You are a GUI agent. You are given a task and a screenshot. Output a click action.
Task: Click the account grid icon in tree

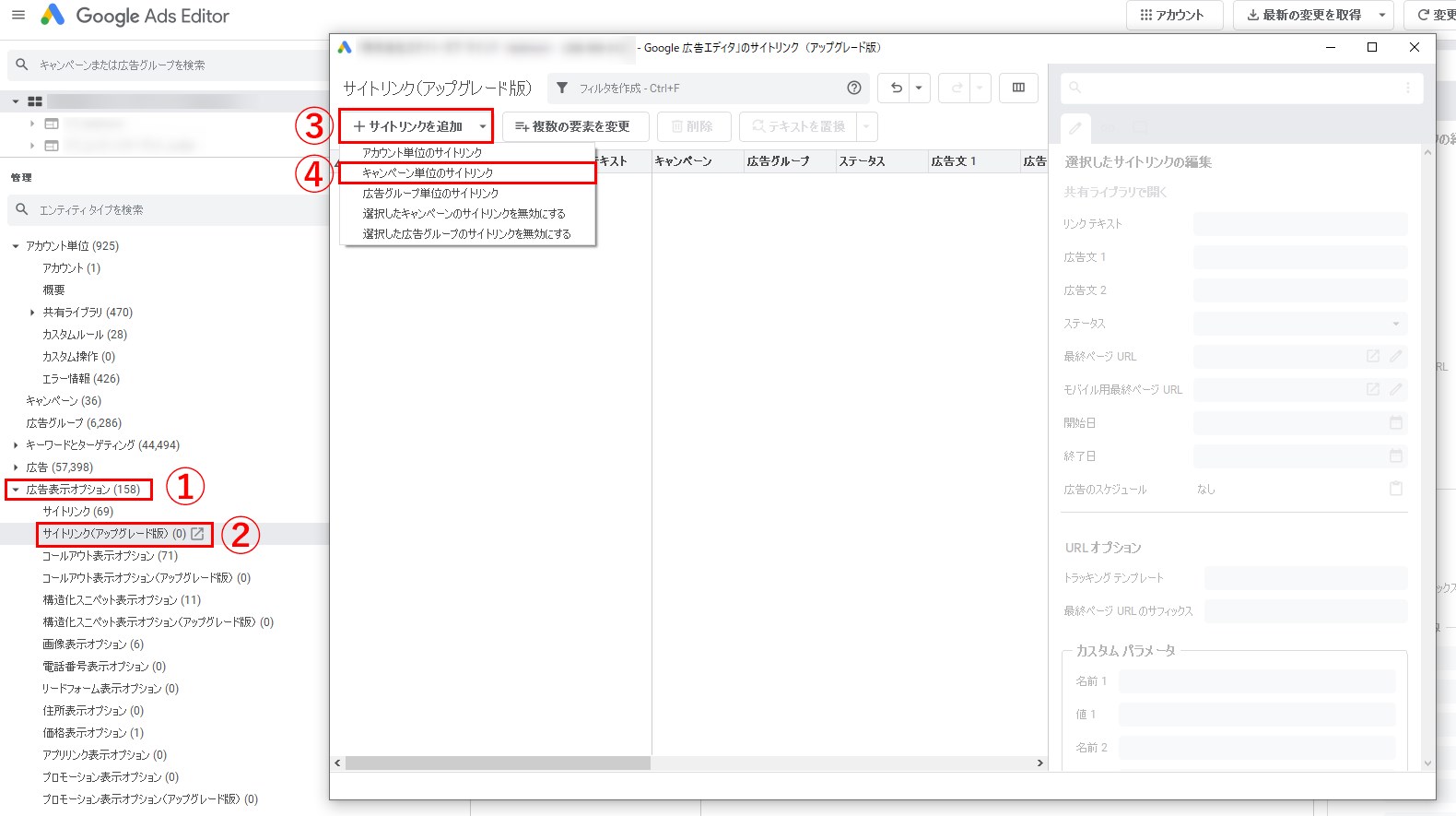tap(35, 101)
